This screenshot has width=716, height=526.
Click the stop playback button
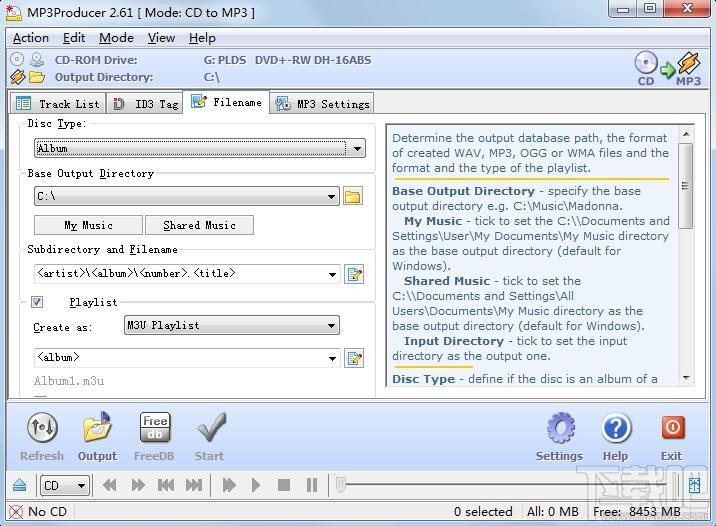point(284,485)
